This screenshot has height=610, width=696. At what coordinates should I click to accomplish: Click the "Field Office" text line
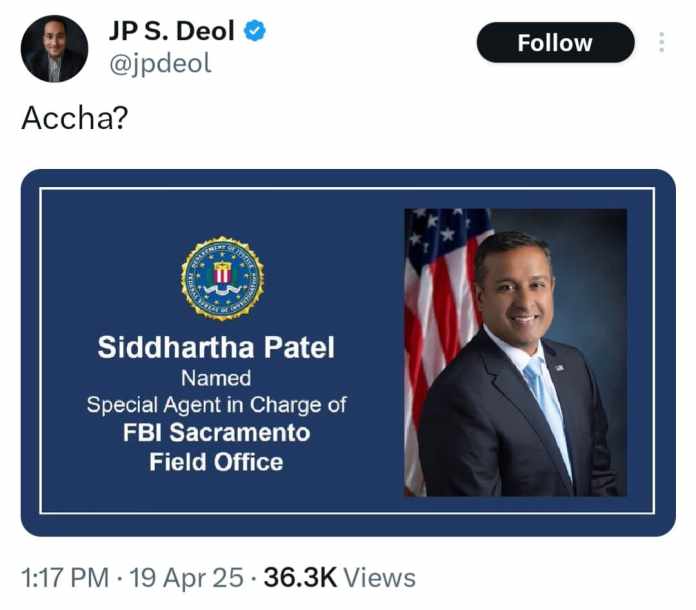click(x=216, y=461)
